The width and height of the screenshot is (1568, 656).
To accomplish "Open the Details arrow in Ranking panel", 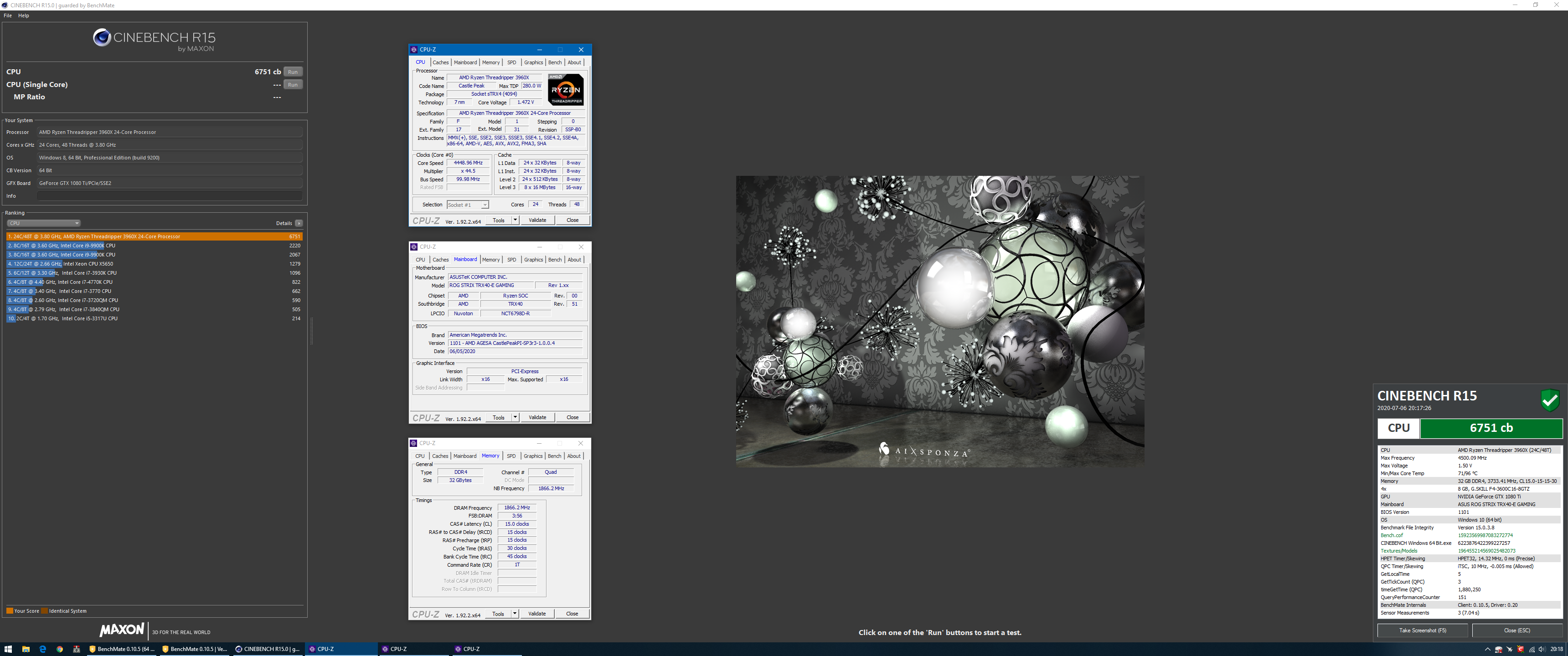I will (299, 223).
